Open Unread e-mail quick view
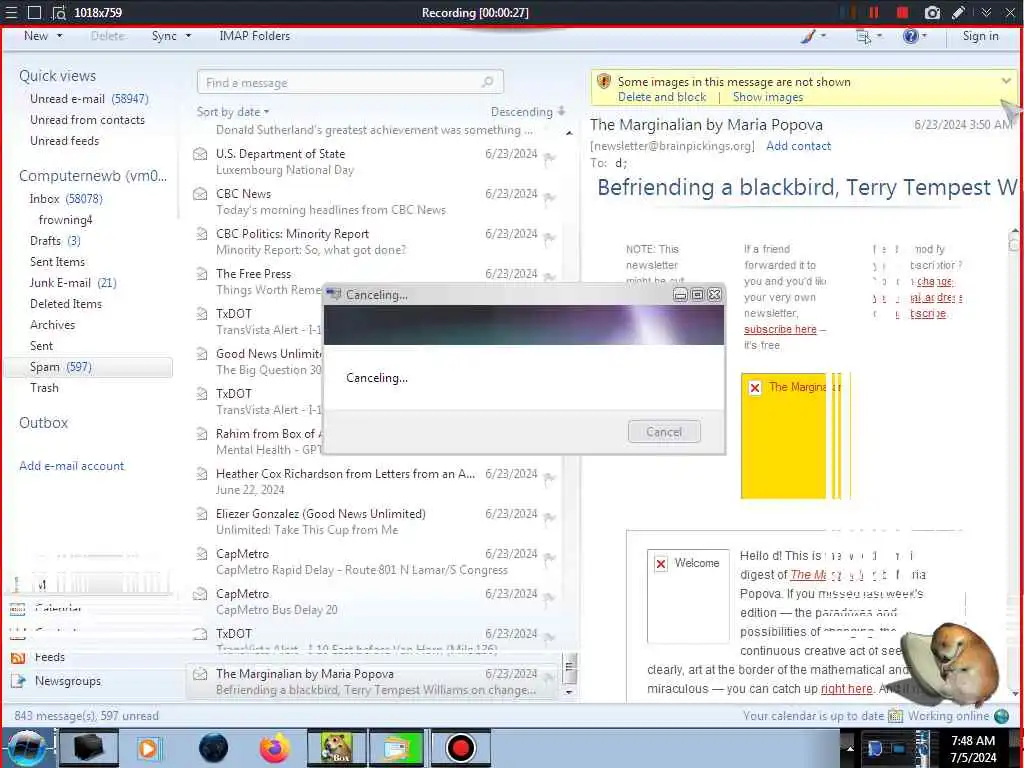Screen dimensions: 1024x768 tap(89, 99)
